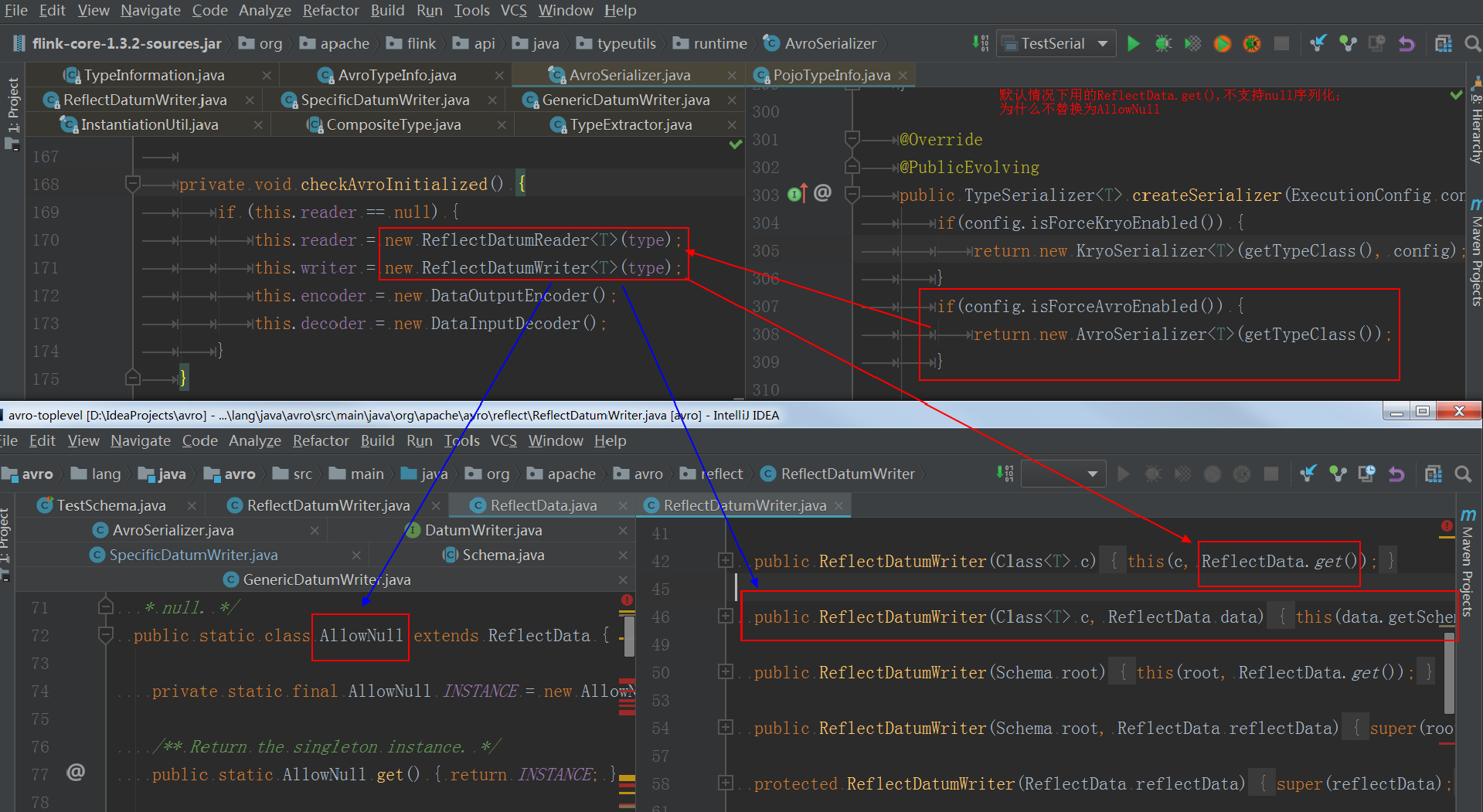
Task: Expand folded constructor at line 50
Action: 725,671
